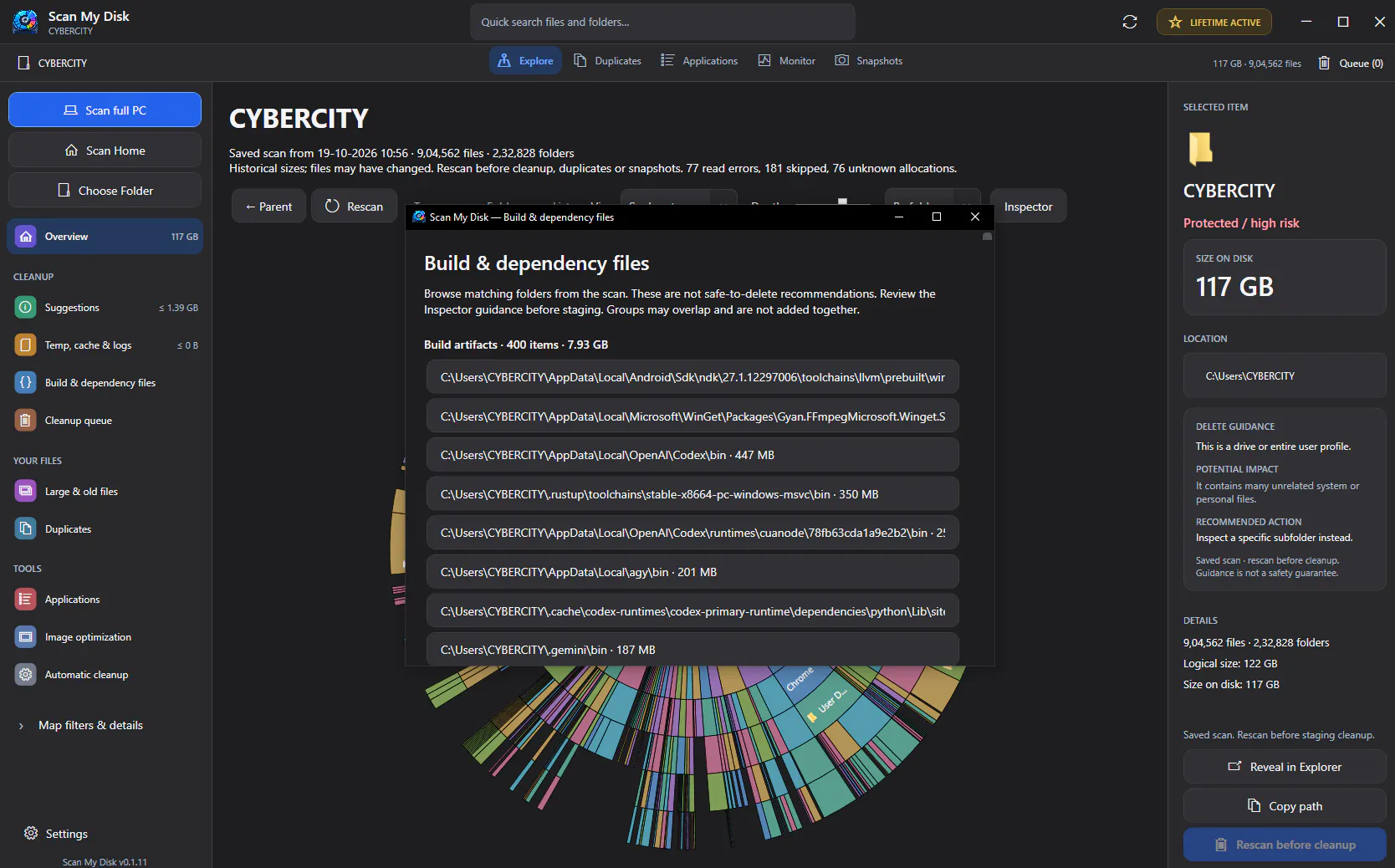Select the Android Sdk ndk path row
1395x868 pixels.
click(692, 377)
